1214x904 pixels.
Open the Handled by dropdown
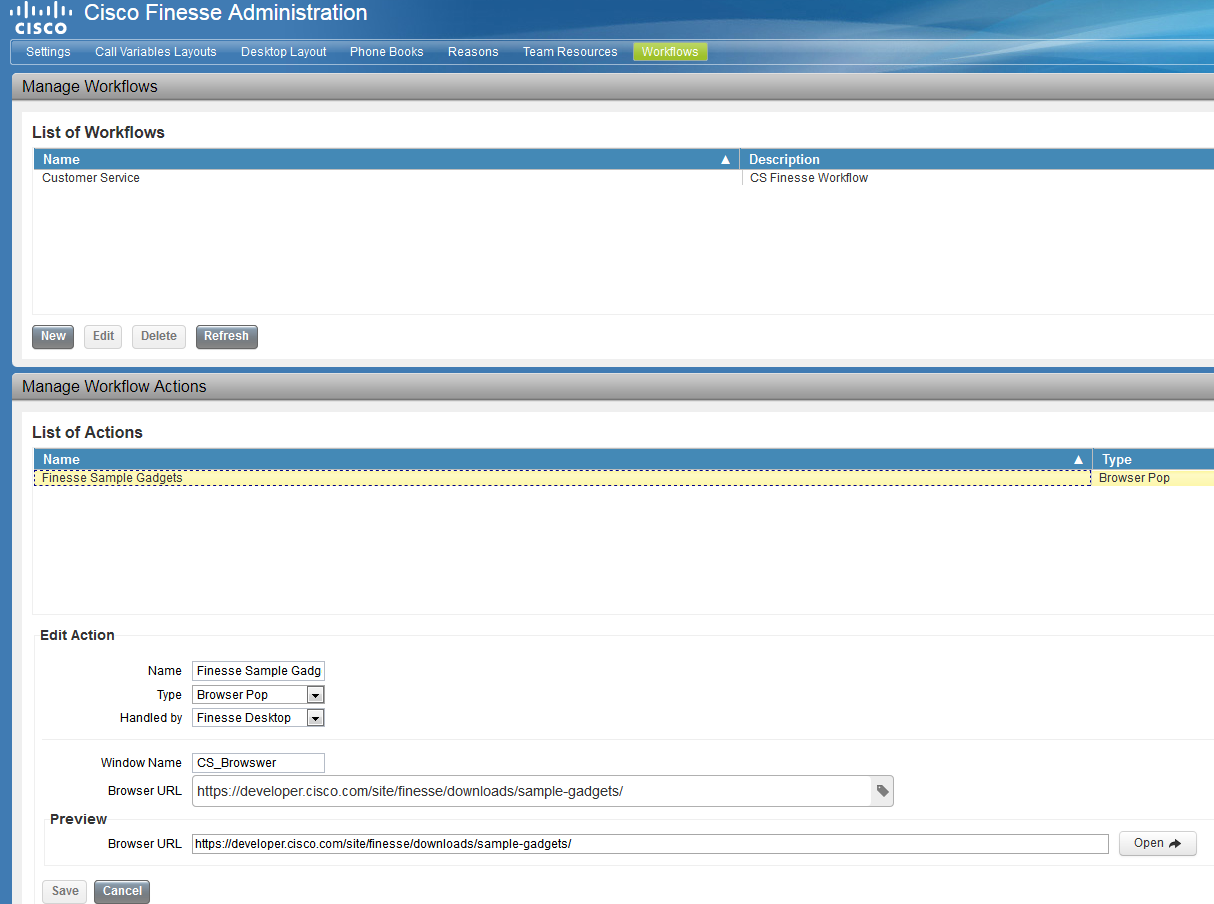click(x=315, y=718)
